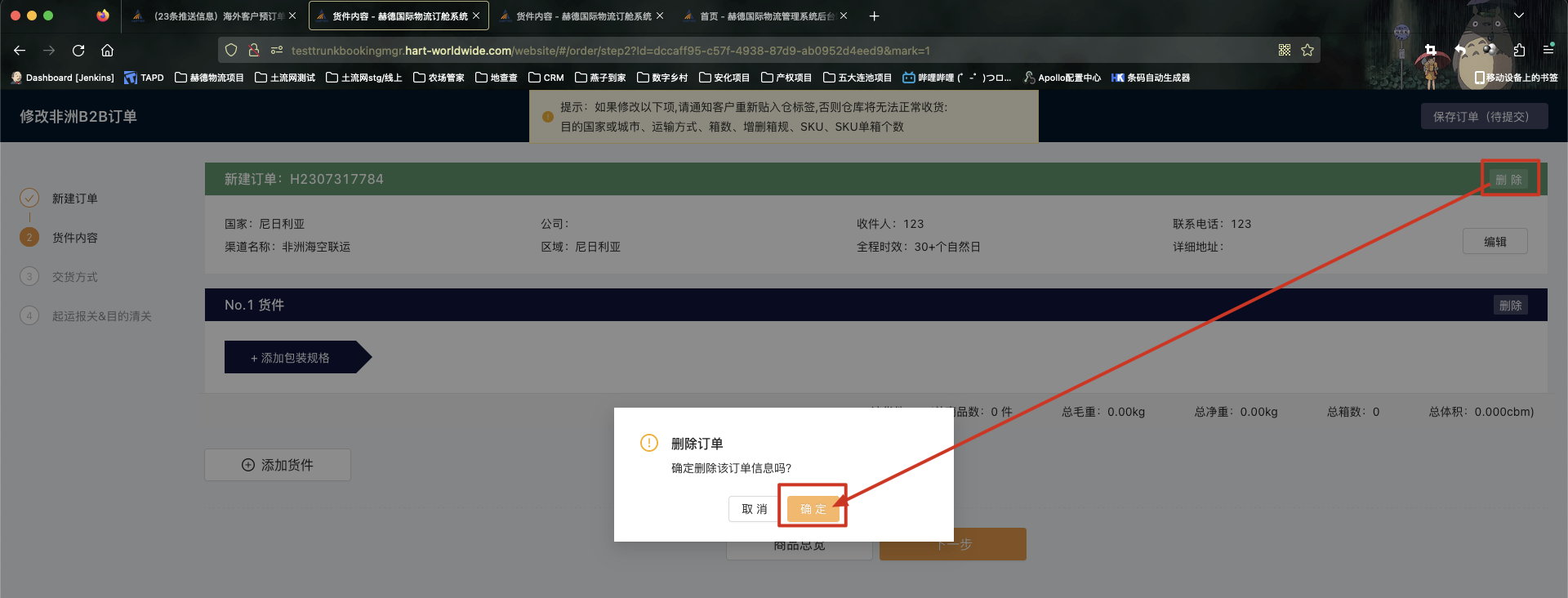
Task: Open the Dashboard [Jenkins] bookmark
Action: coord(63,78)
